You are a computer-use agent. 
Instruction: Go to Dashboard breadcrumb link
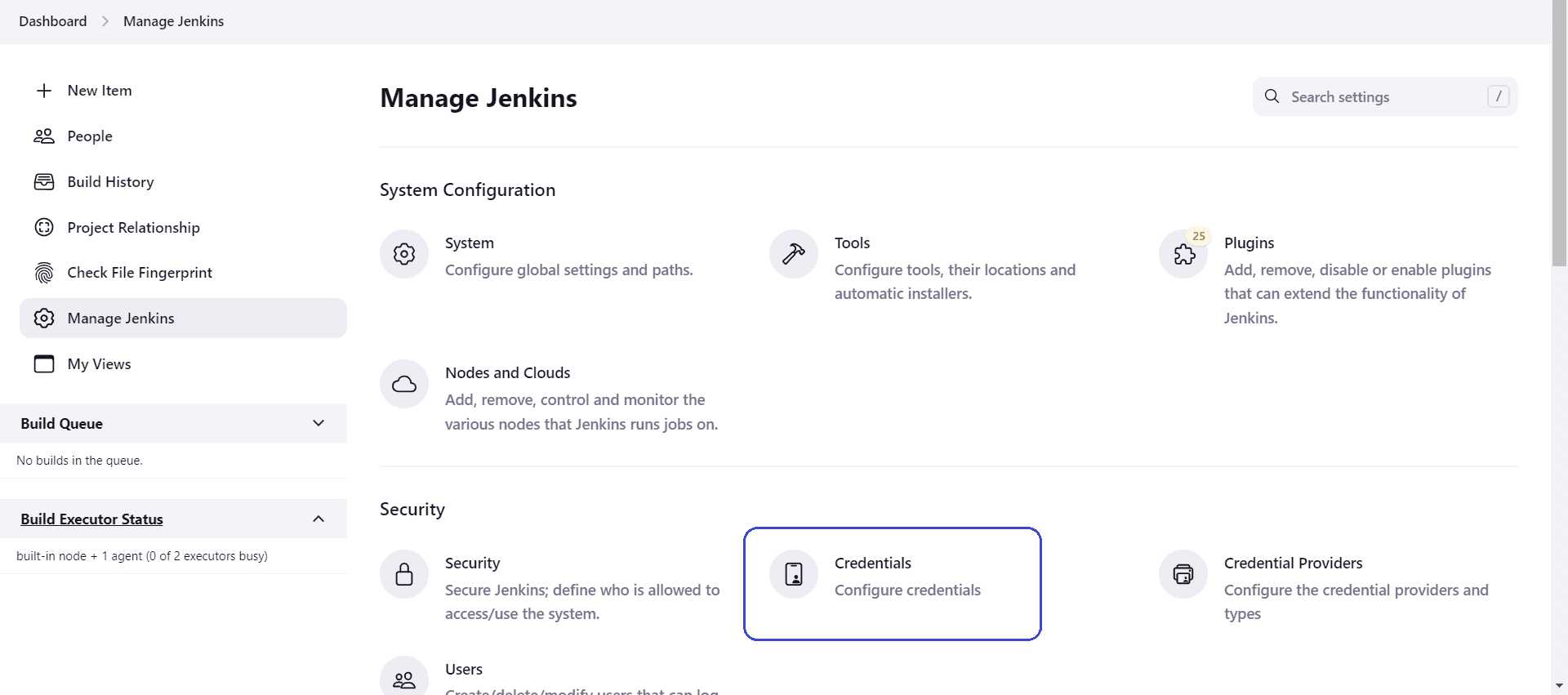tap(53, 21)
